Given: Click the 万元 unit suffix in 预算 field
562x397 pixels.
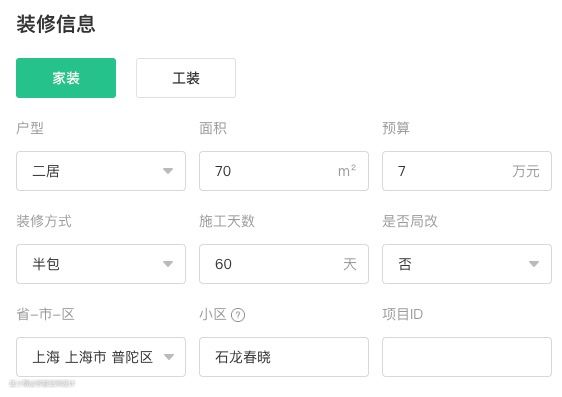Looking at the screenshot, I should (525, 171).
